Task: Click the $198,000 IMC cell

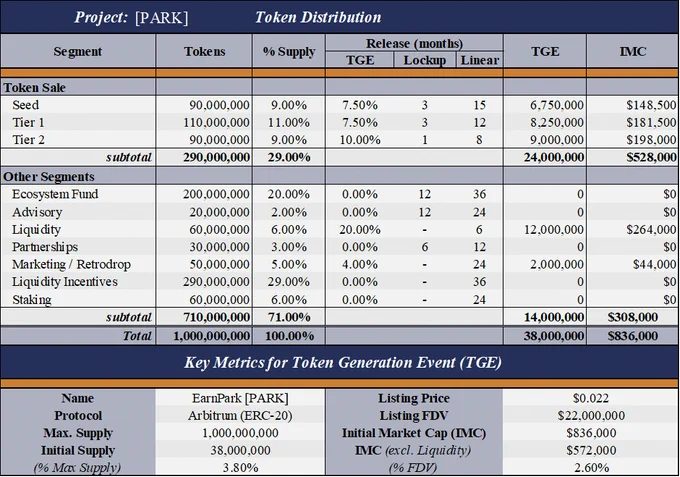Action: pyautogui.click(x=651, y=140)
